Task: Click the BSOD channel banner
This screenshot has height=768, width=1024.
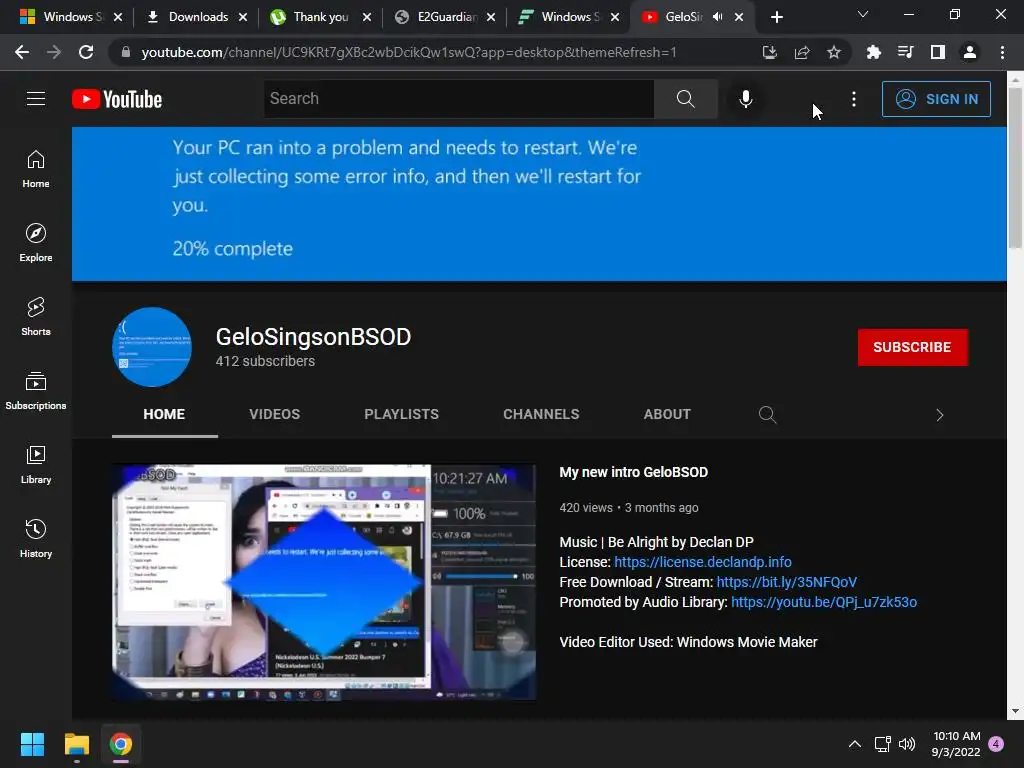Action: coord(539,204)
